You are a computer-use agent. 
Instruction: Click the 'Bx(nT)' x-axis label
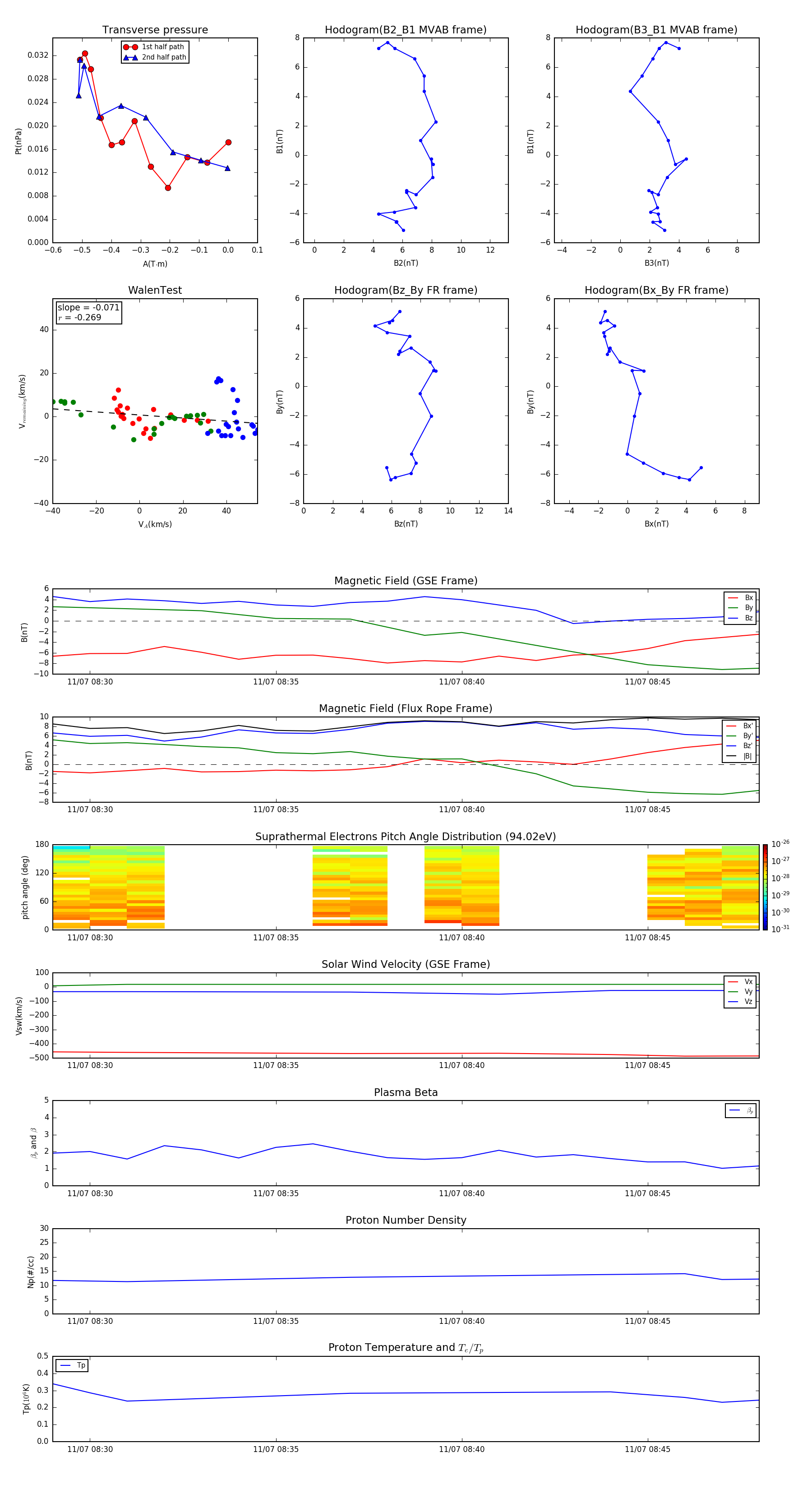[656, 524]
